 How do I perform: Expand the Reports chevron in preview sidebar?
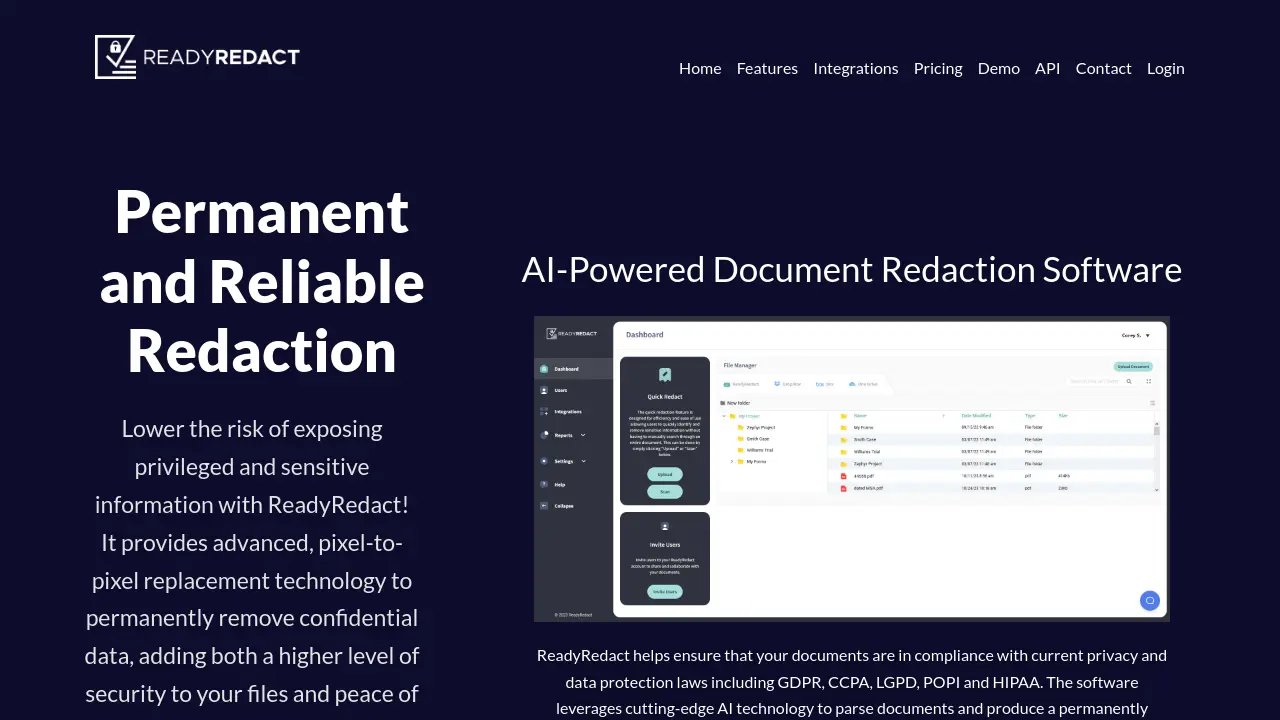583,435
